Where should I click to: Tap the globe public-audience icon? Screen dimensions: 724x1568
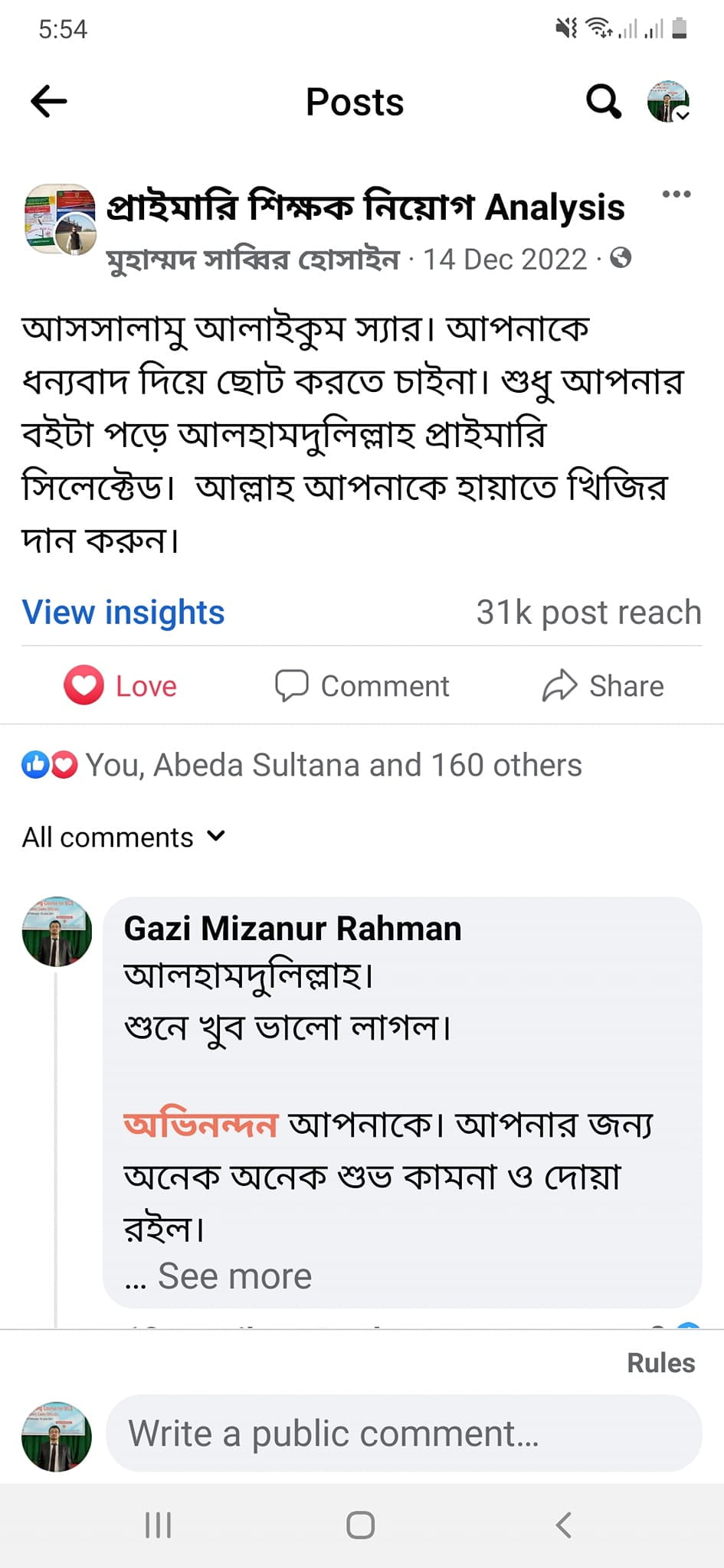pyautogui.click(x=621, y=259)
